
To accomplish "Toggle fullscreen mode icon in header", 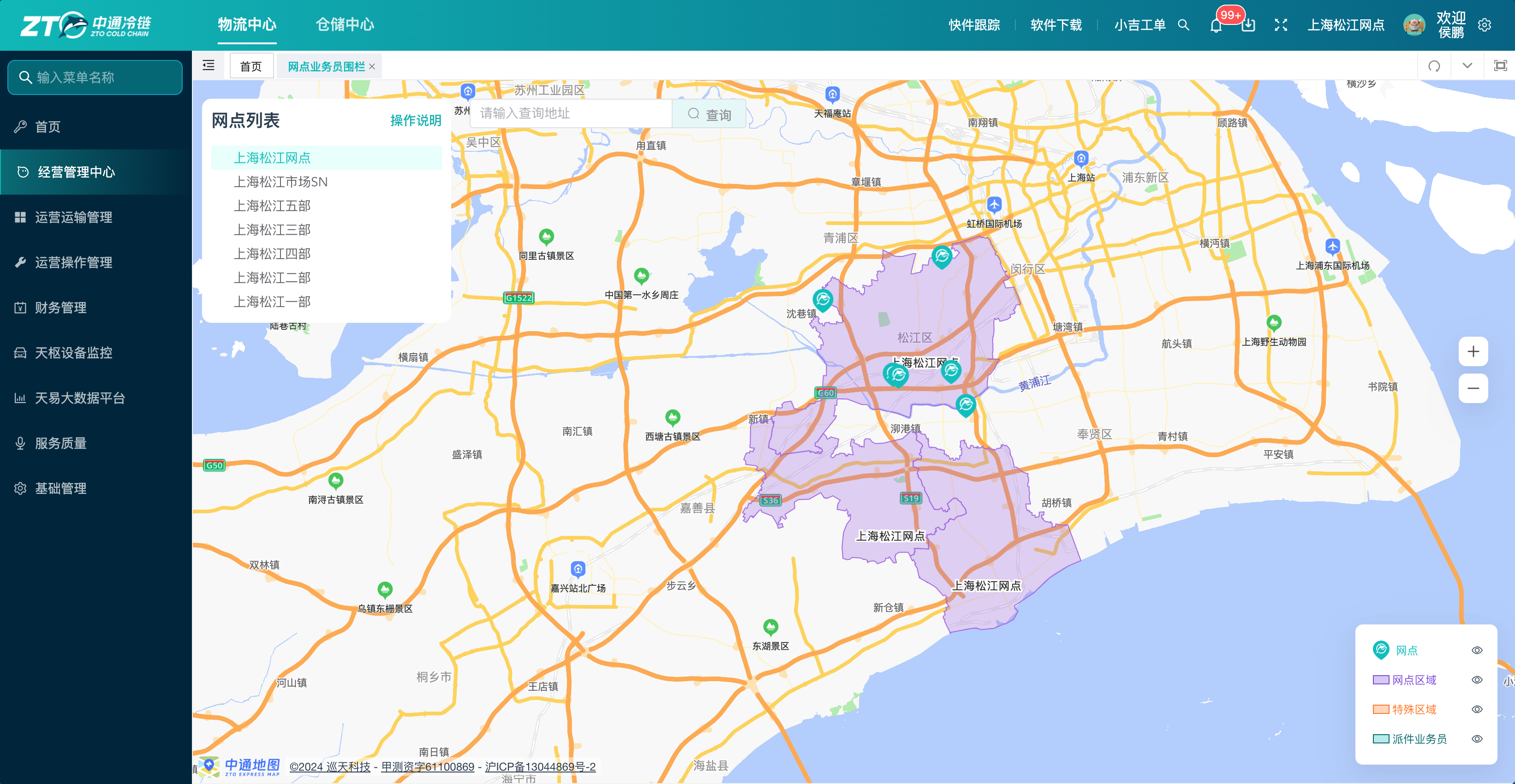I will (x=1280, y=25).
